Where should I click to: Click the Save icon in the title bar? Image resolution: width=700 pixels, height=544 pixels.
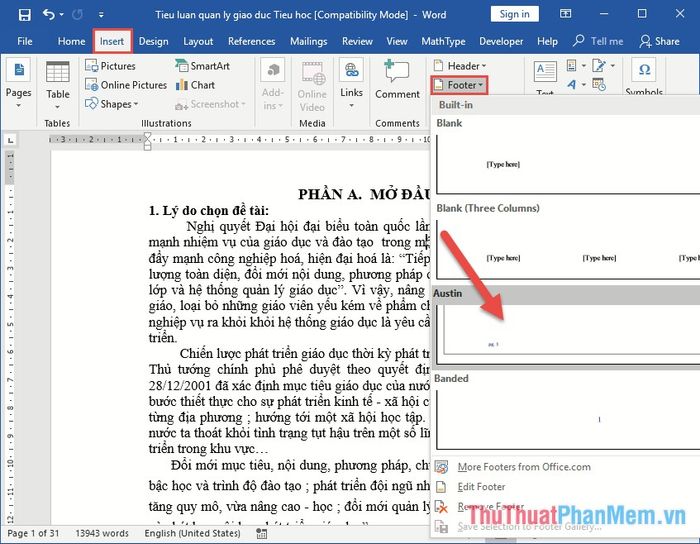coord(25,15)
